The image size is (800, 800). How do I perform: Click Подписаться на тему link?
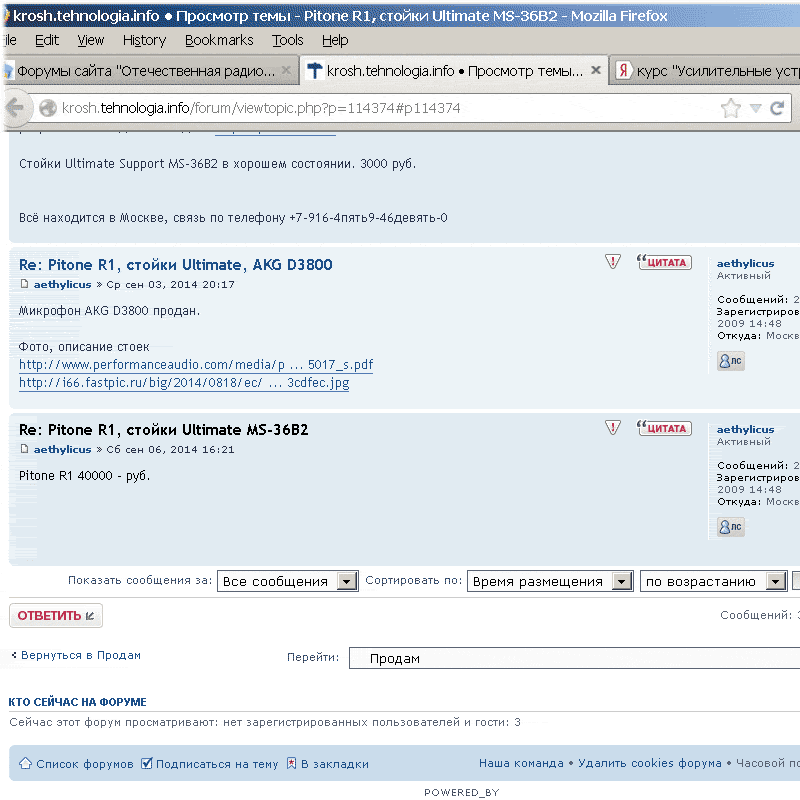(x=217, y=764)
